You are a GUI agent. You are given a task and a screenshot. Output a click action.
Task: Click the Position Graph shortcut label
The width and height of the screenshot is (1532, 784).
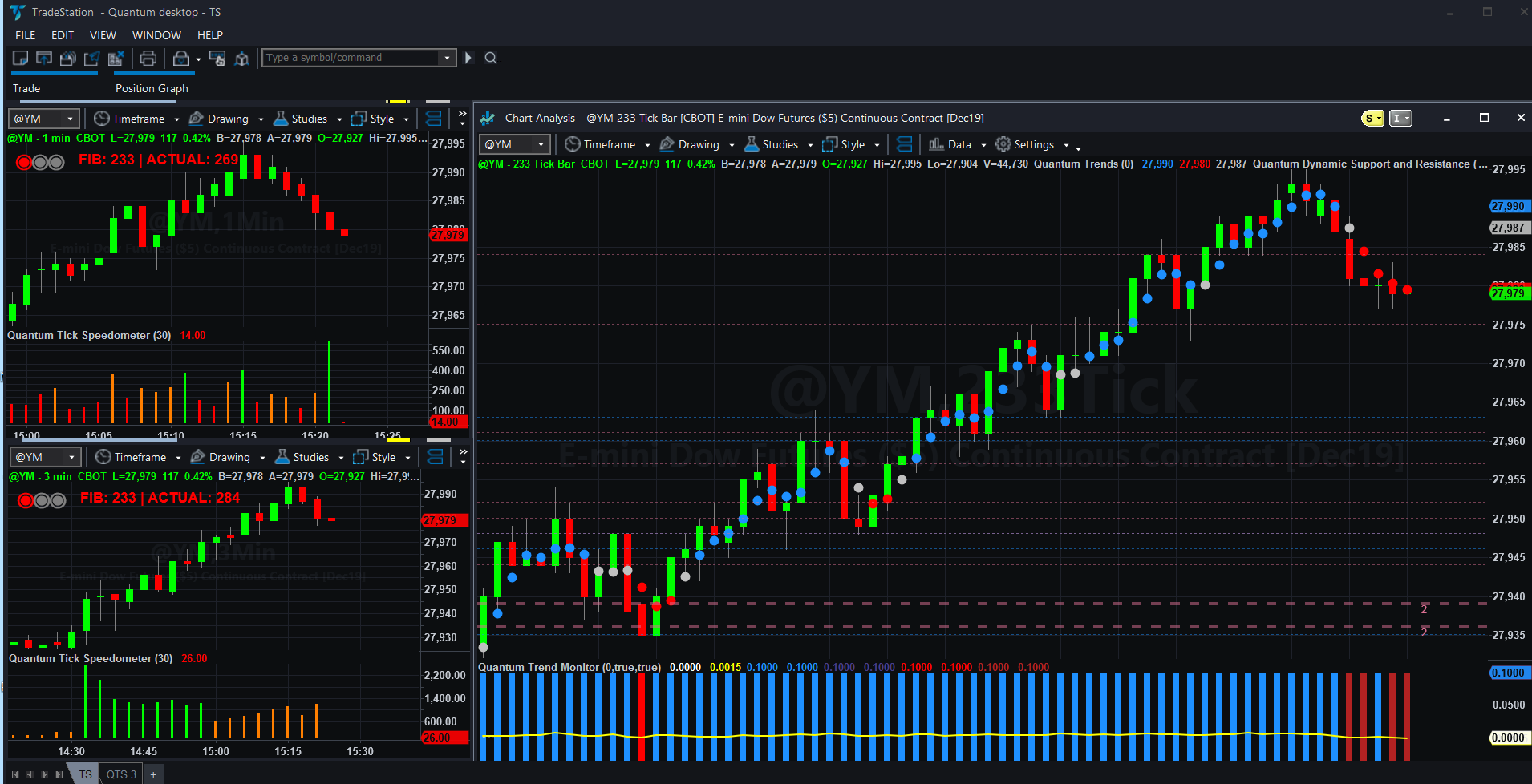click(x=152, y=88)
